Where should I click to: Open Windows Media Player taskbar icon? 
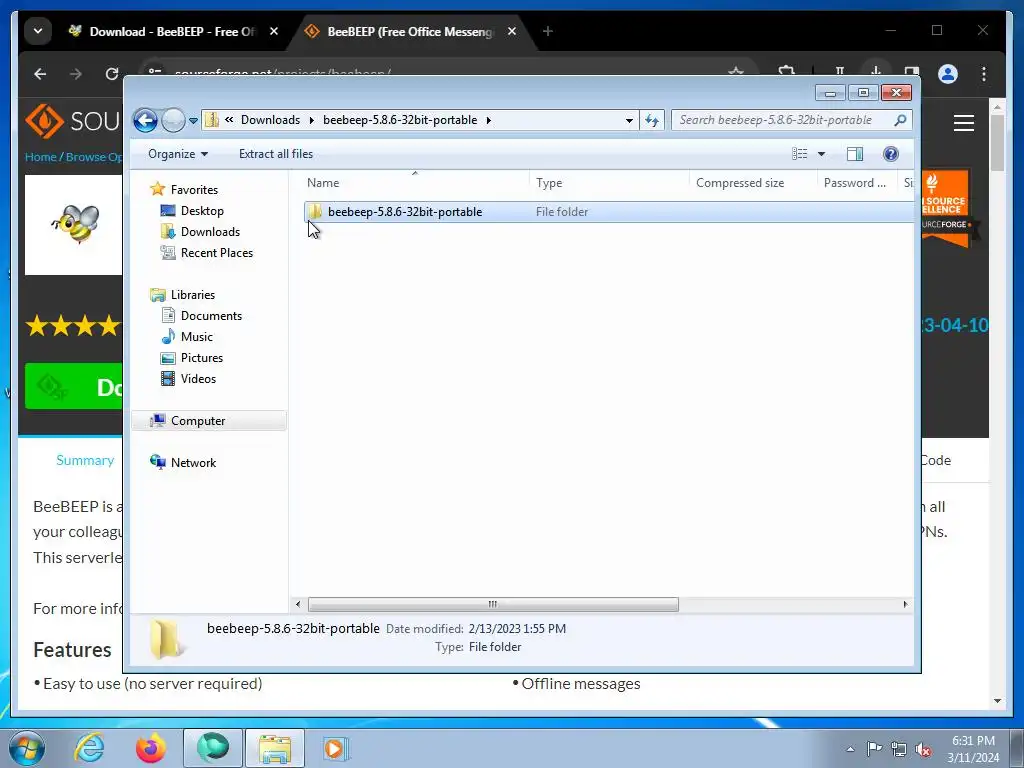pyautogui.click(x=336, y=748)
